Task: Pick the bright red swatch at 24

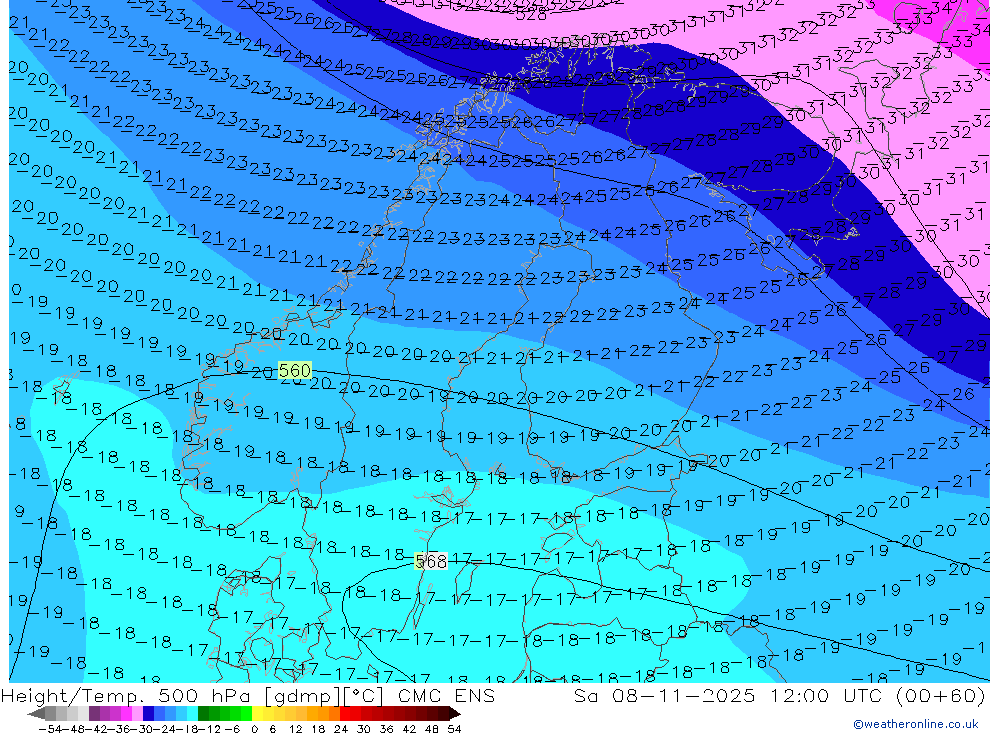Action: coord(345,713)
